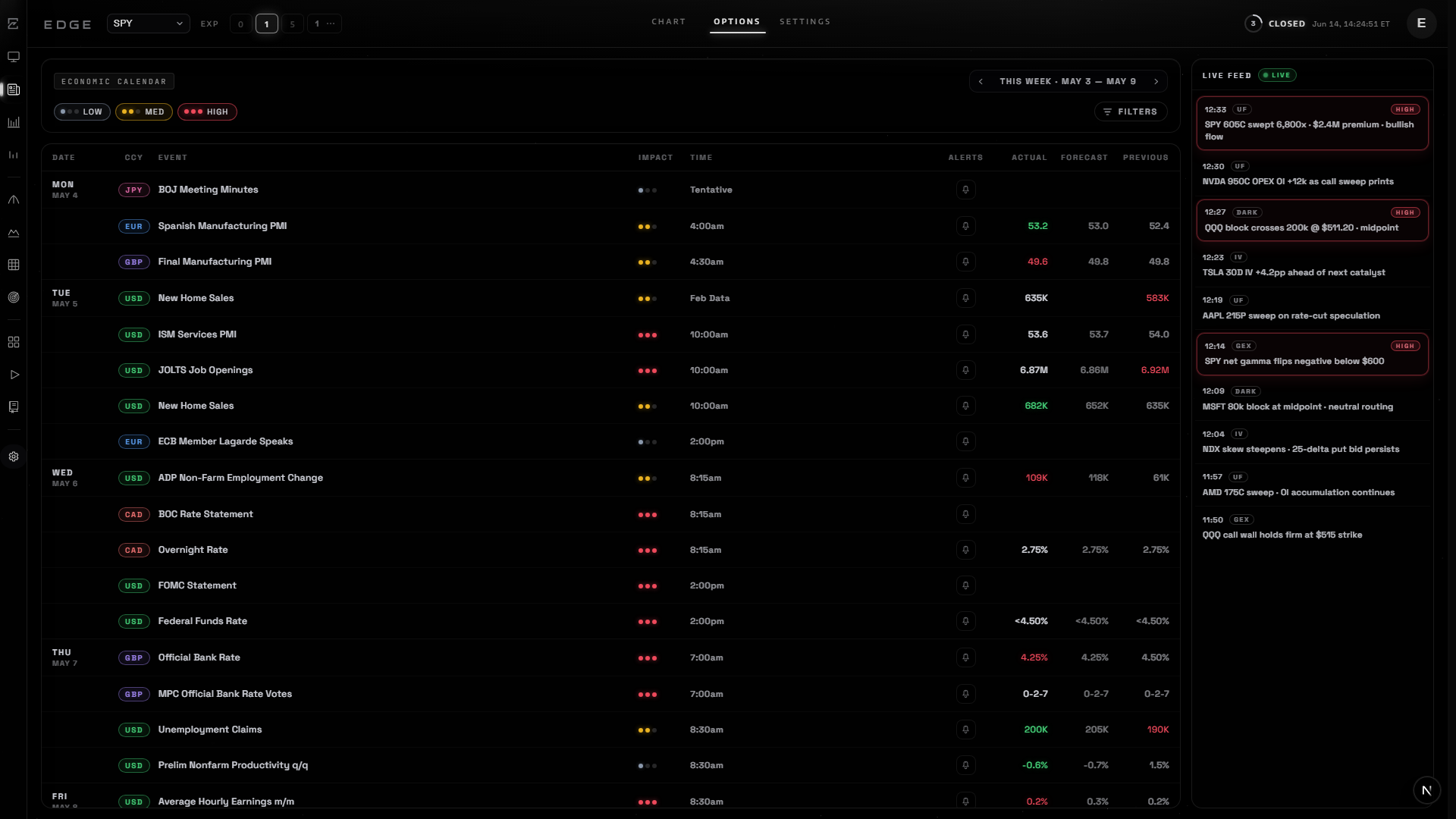Switch to the Options tab
The image size is (1456, 819).
tap(736, 21)
